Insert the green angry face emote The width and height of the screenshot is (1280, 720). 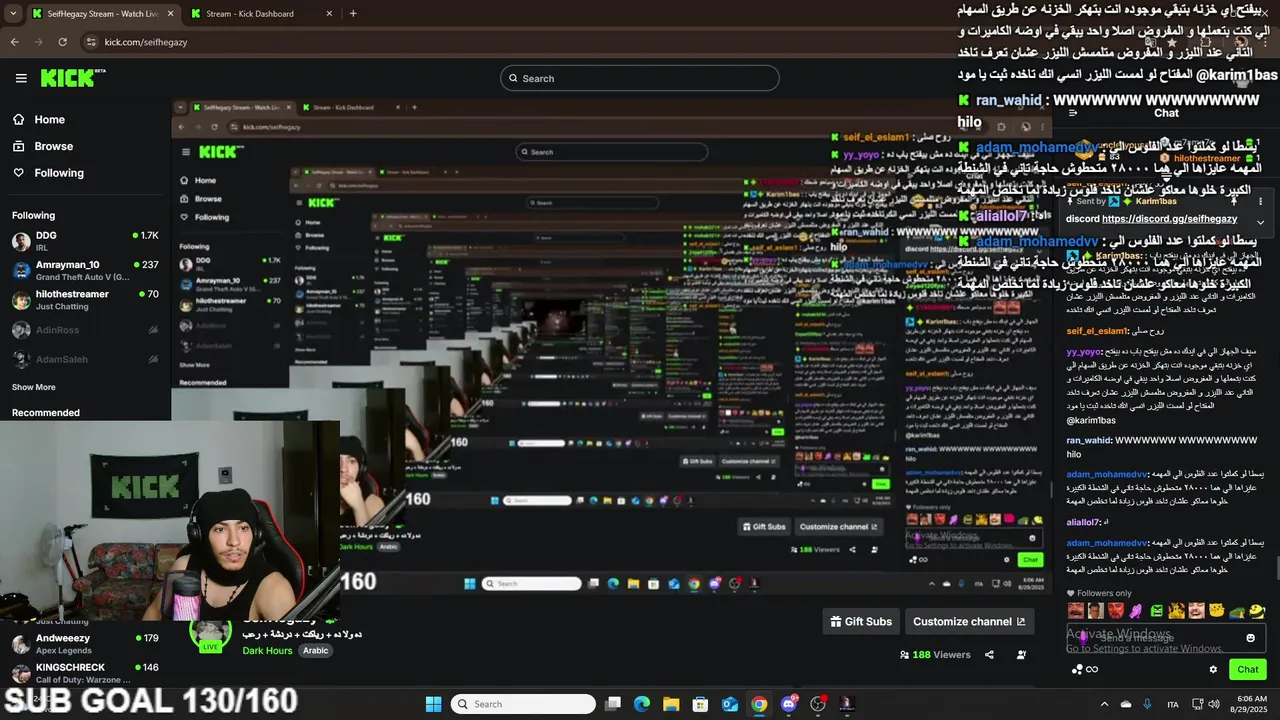[x=1156, y=610]
